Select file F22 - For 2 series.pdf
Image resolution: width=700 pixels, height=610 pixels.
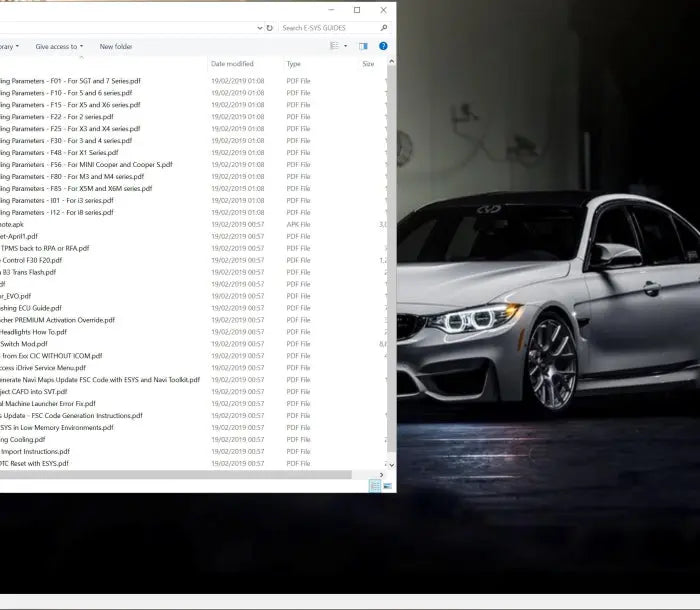[x=57, y=117]
